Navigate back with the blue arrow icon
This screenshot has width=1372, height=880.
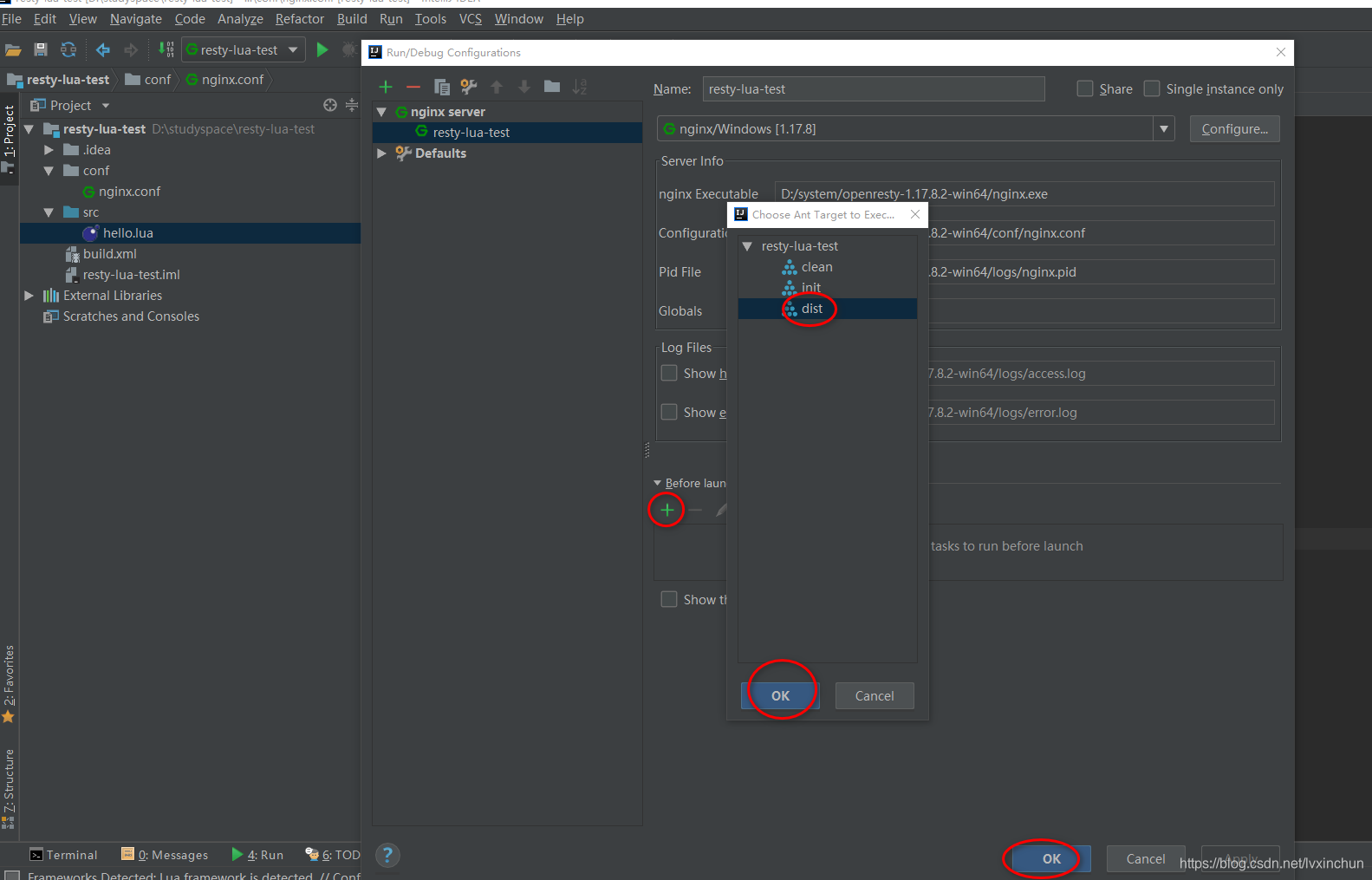coord(103,50)
